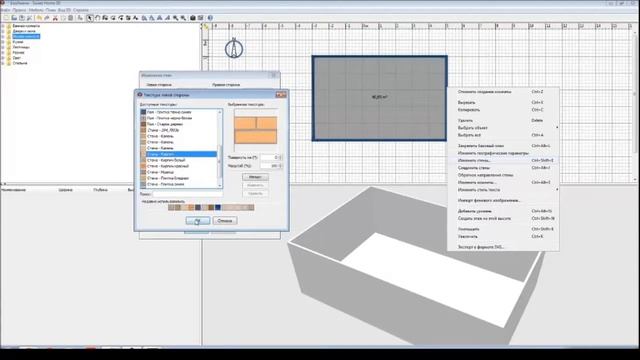The width and height of the screenshot is (640, 360).
Task: Confirm the texture dialog with OK
Action: tap(198, 220)
